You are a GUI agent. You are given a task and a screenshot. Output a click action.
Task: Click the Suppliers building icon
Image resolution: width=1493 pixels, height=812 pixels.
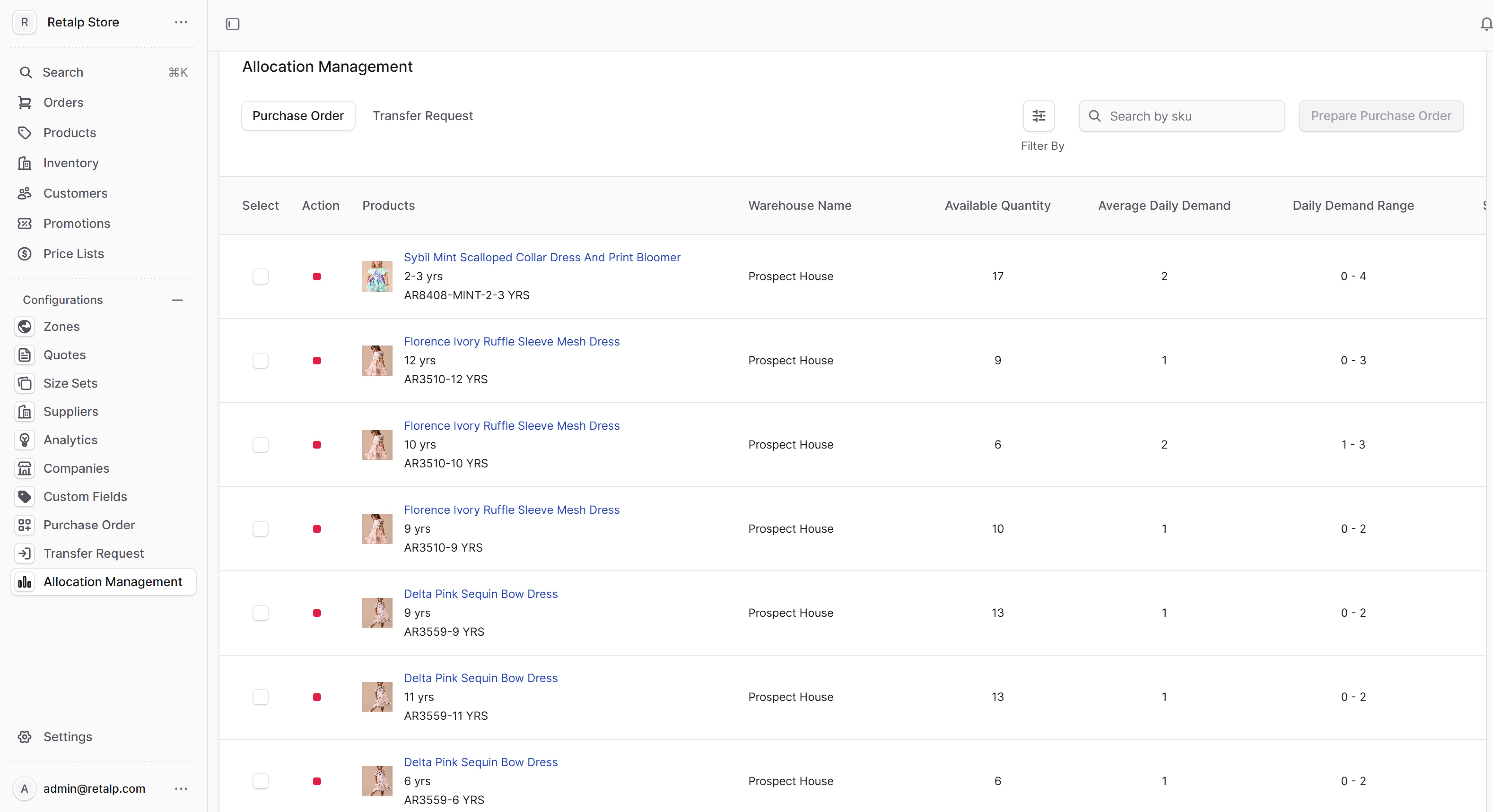[x=24, y=412]
